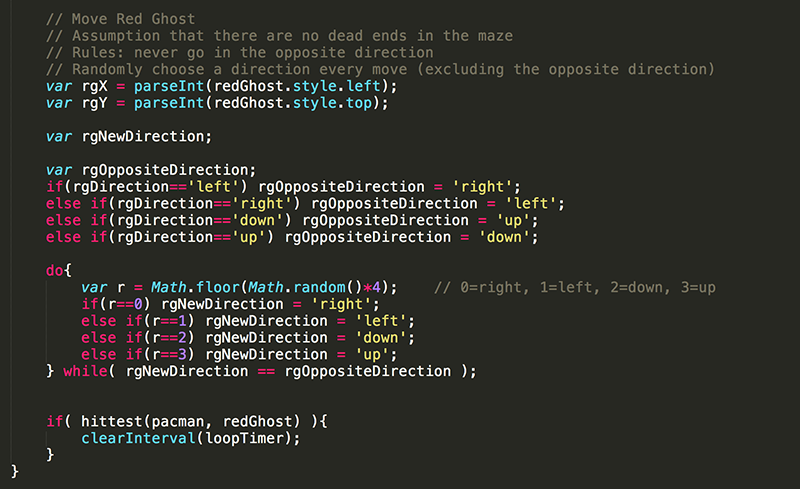Click the rgOppositeDirection declaration line
The width and height of the screenshot is (800, 489).
[x=151, y=170]
